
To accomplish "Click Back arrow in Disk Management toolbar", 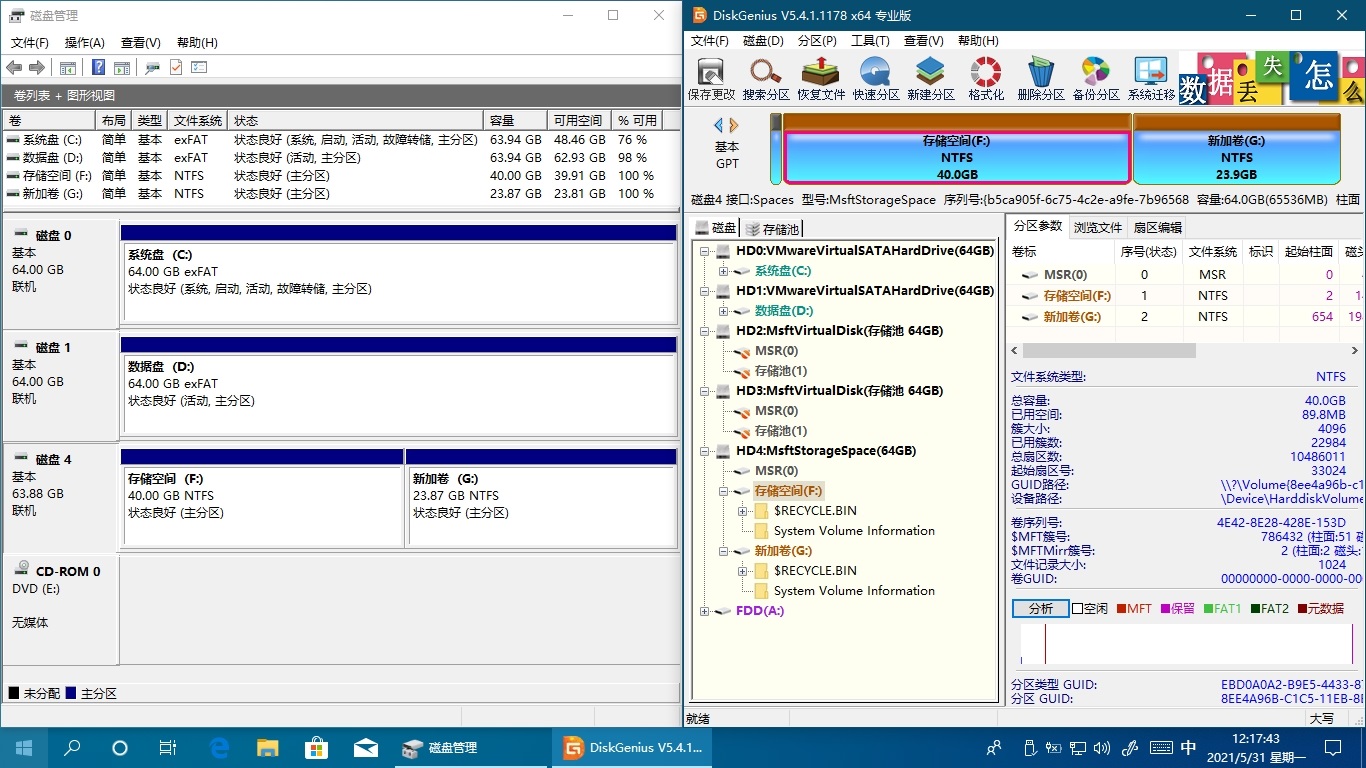I will (x=14, y=68).
